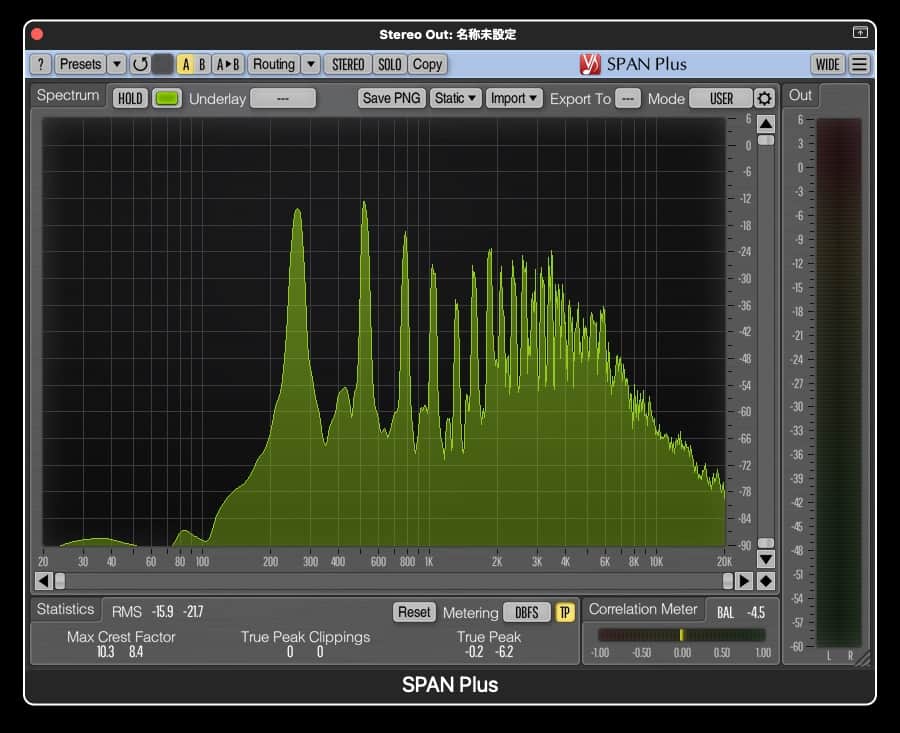Click the diamond range reset icon
Screen dimensions: 900x733
point(766,581)
